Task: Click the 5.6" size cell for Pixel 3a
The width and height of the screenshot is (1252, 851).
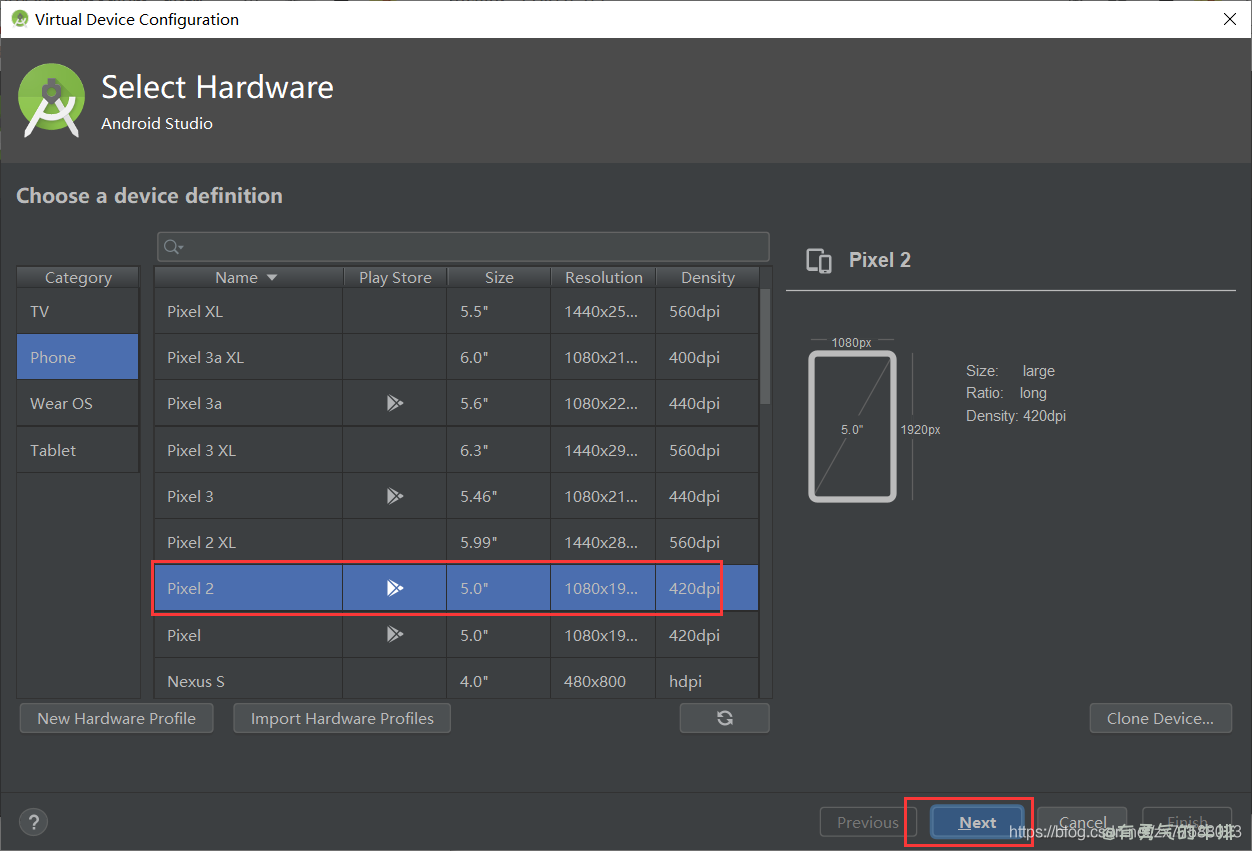Action: 498,403
